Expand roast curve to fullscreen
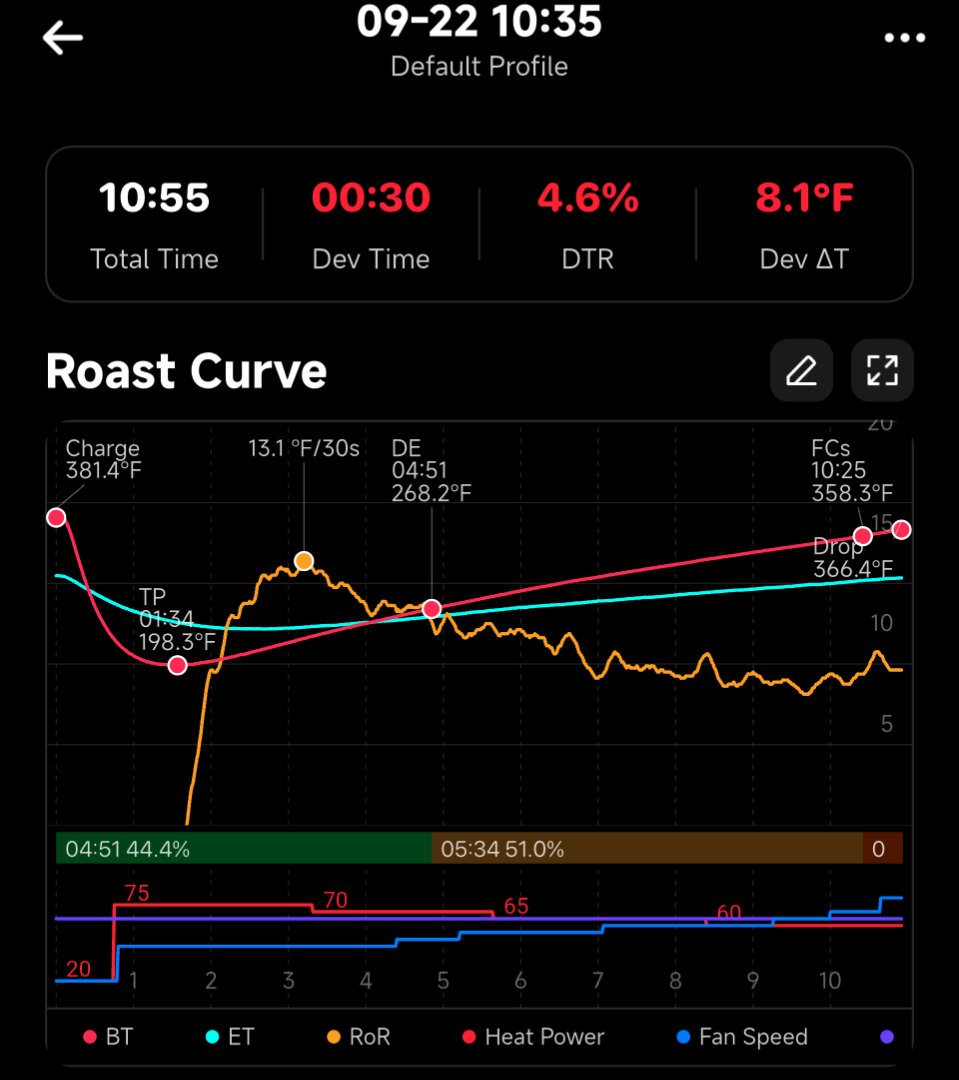Viewport: 959px width, 1080px height. point(882,371)
